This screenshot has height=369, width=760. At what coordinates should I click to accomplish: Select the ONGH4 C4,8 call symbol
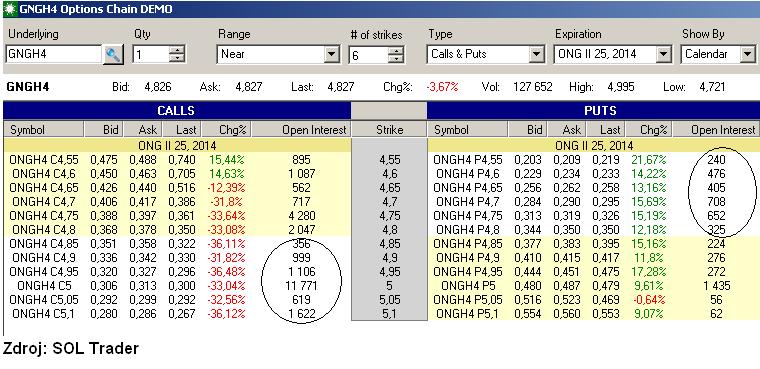pyautogui.click(x=43, y=230)
